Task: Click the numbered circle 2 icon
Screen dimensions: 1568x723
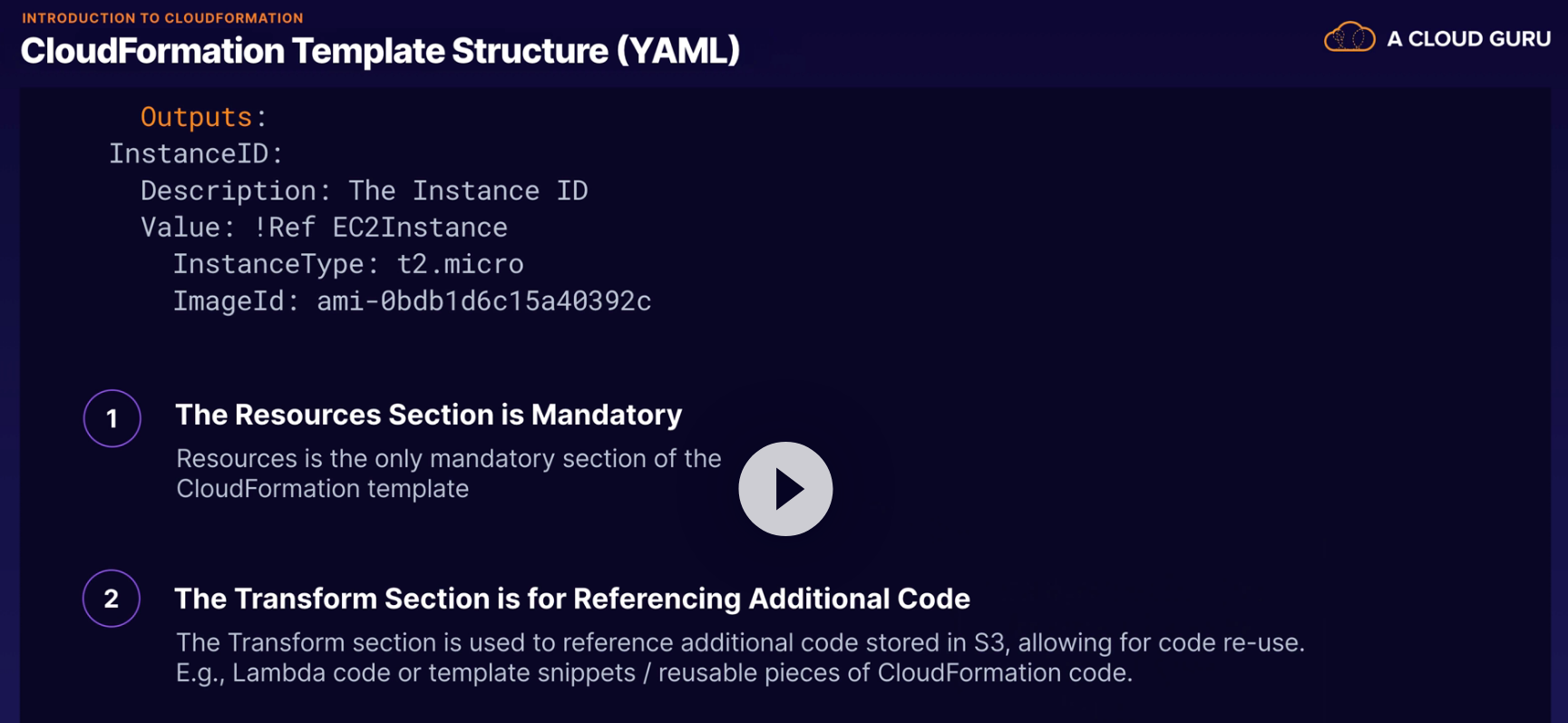Action: click(112, 599)
